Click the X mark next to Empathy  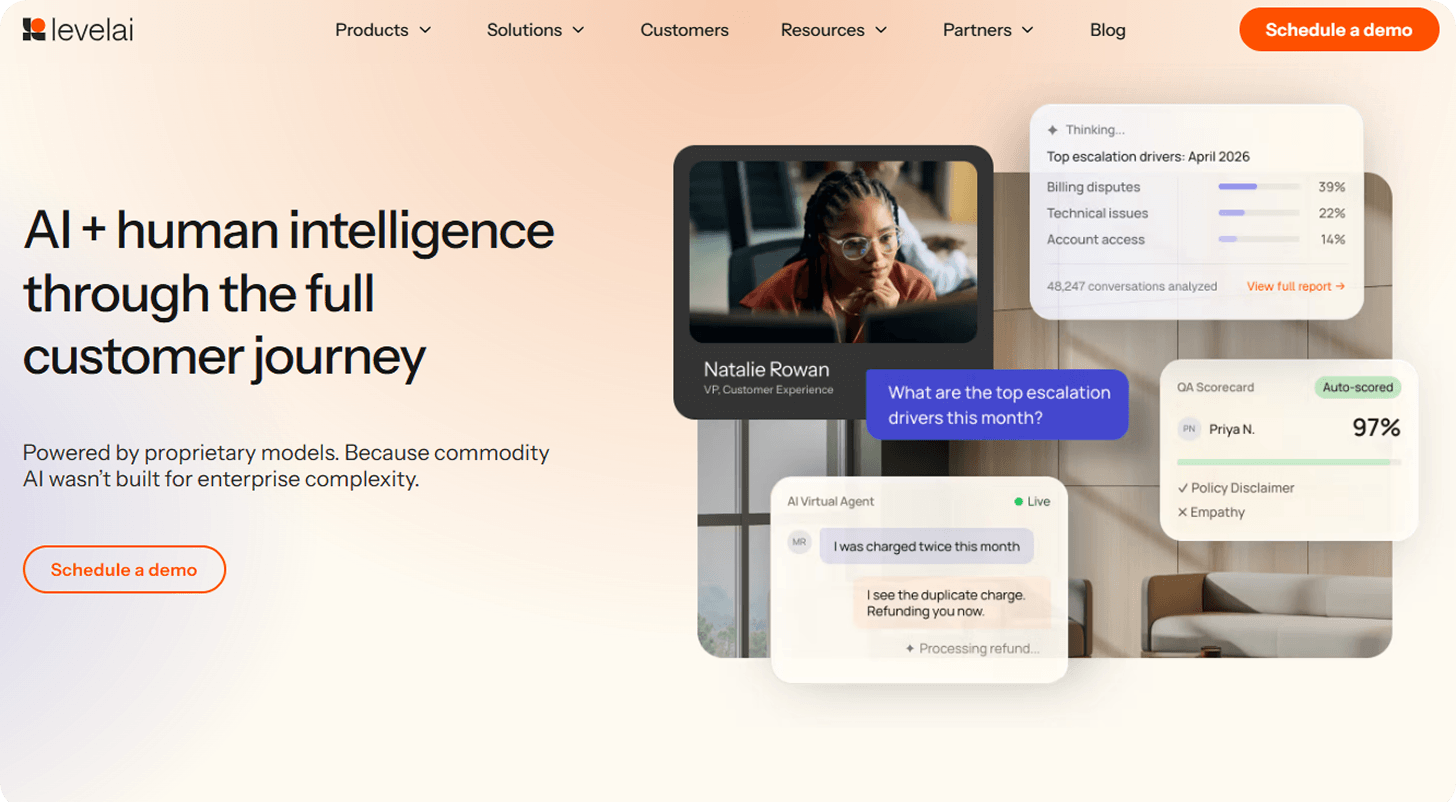pos(1182,513)
